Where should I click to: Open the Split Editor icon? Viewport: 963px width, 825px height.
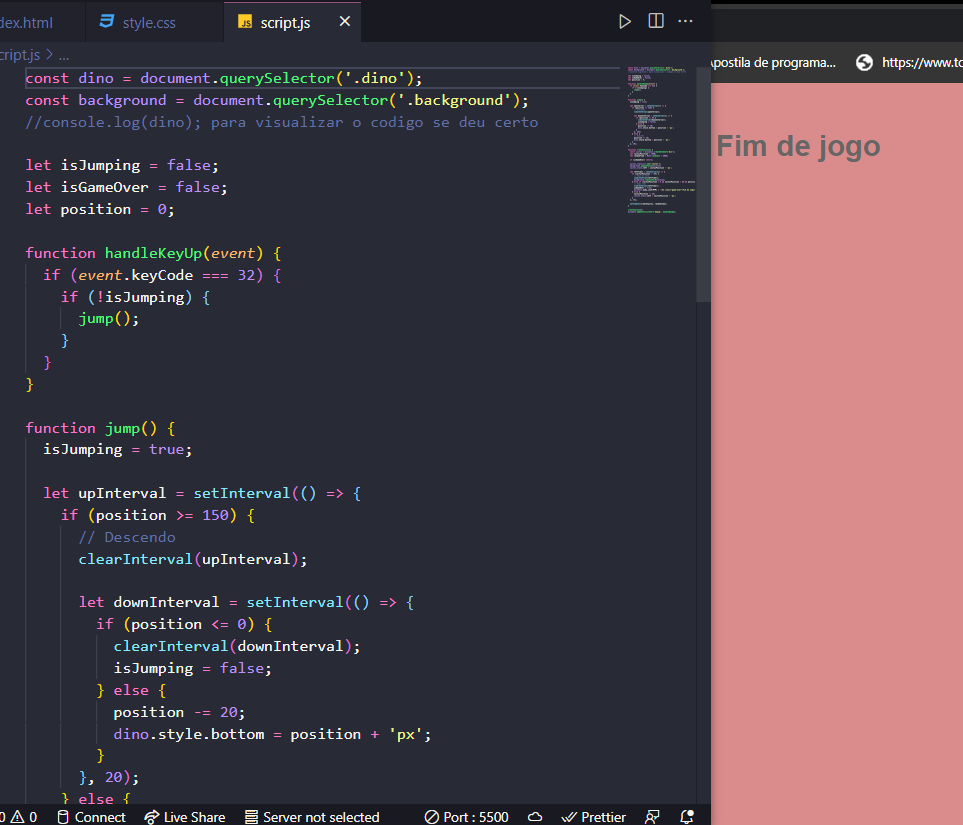coord(655,20)
